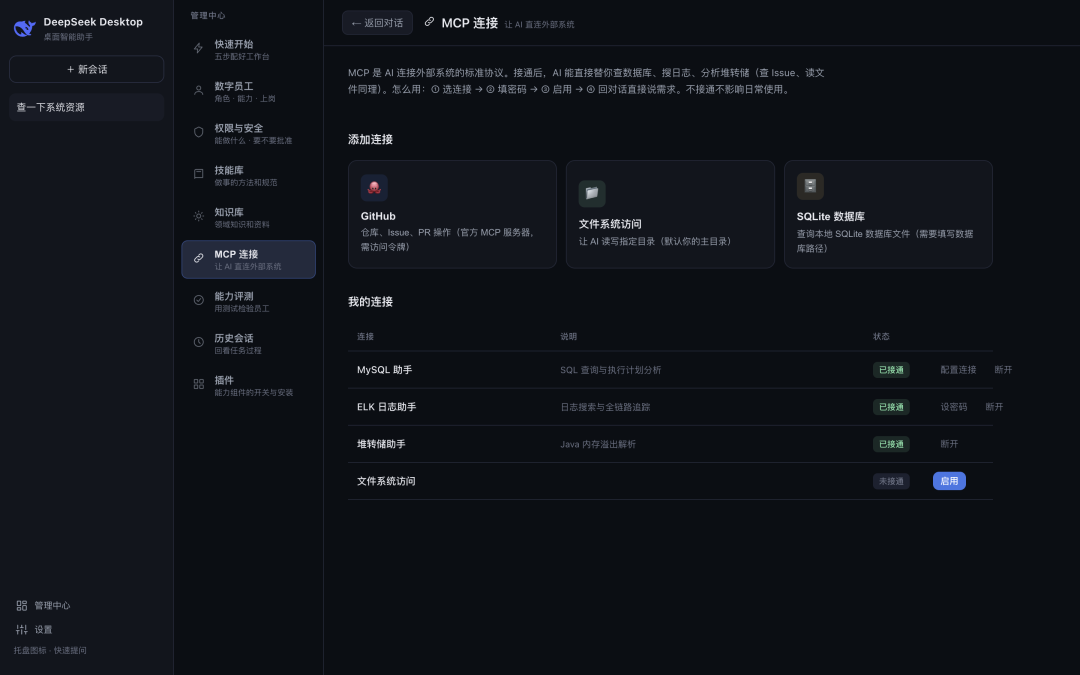Click the 添加连接 section heading
This screenshot has width=1080, height=675.
click(371, 139)
